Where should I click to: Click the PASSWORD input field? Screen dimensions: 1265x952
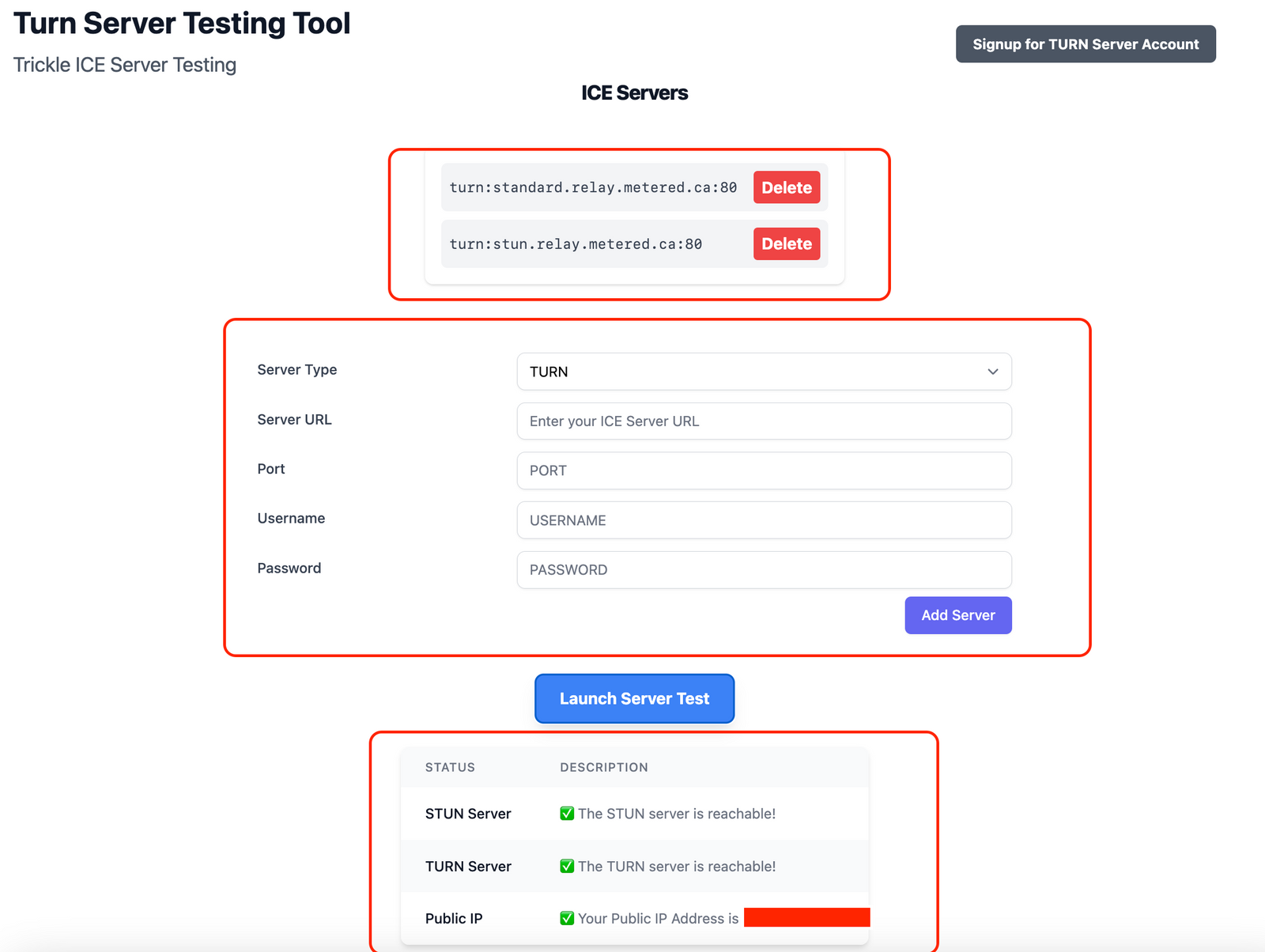(763, 570)
